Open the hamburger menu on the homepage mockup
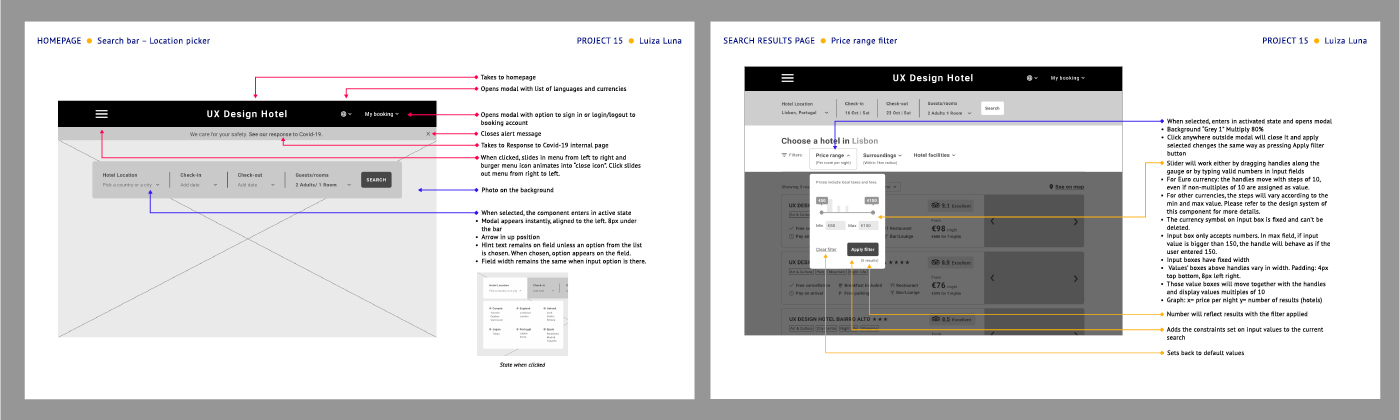The height and width of the screenshot is (420, 1400). (x=101, y=114)
